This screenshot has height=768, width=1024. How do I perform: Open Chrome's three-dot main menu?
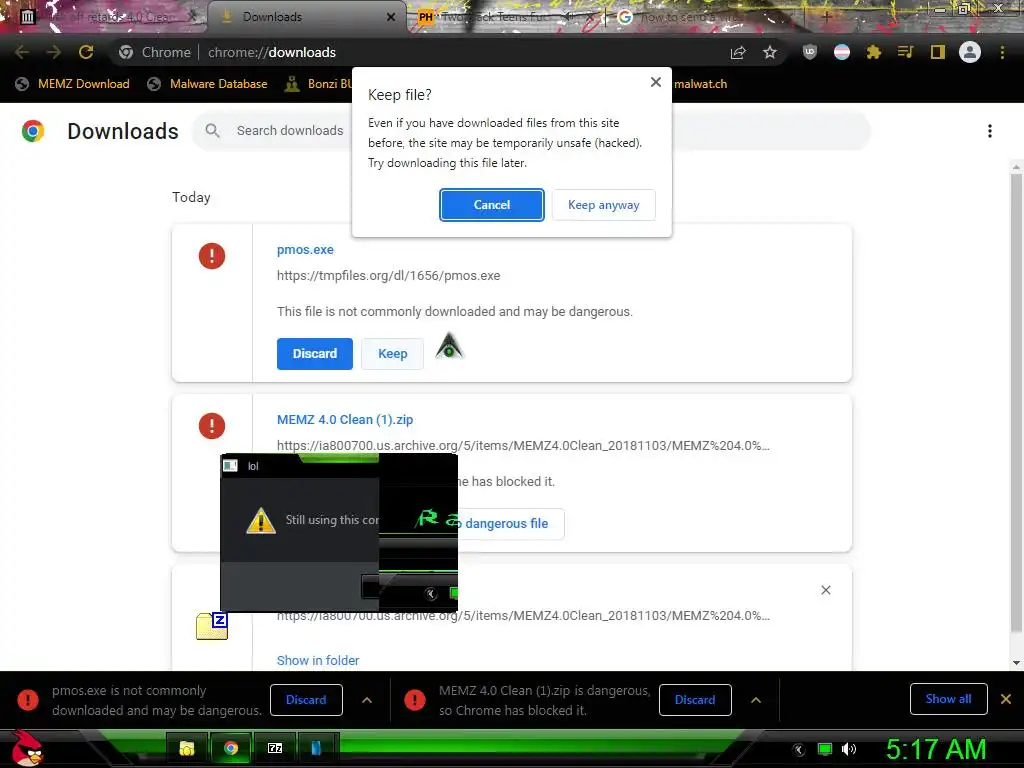[1002, 52]
